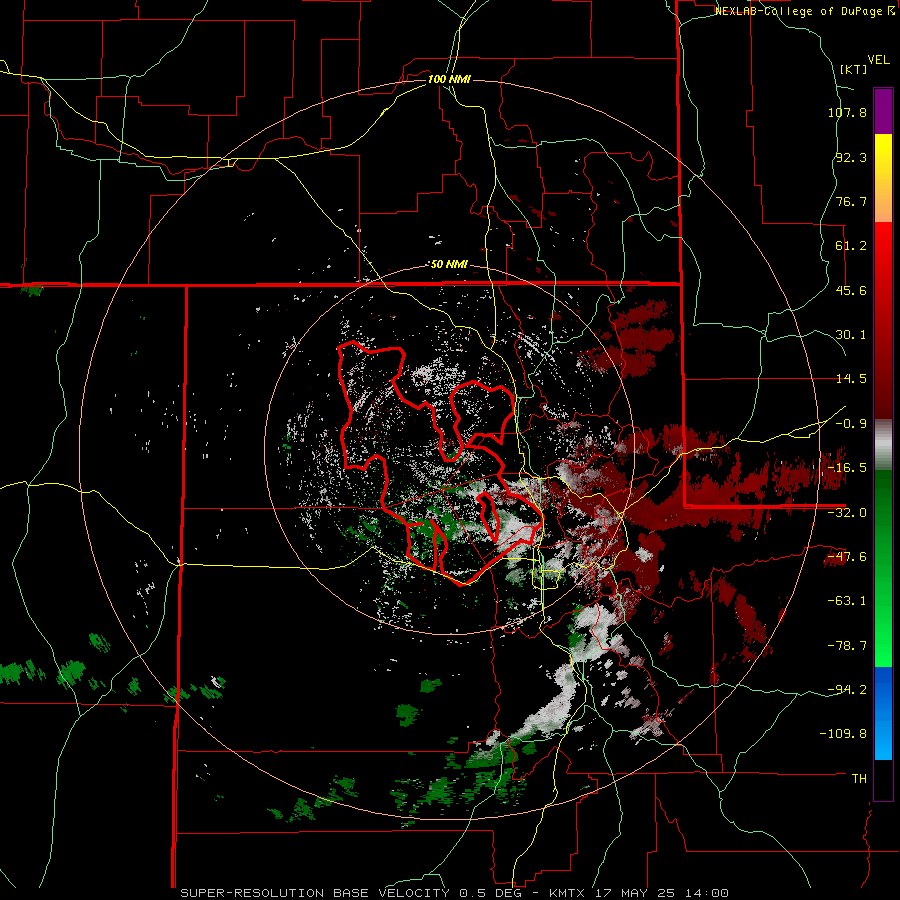Click the -109.8 velocity scale value
Image resolution: width=900 pixels, height=900 pixels.
pyautogui.click(x=843, y=734)
